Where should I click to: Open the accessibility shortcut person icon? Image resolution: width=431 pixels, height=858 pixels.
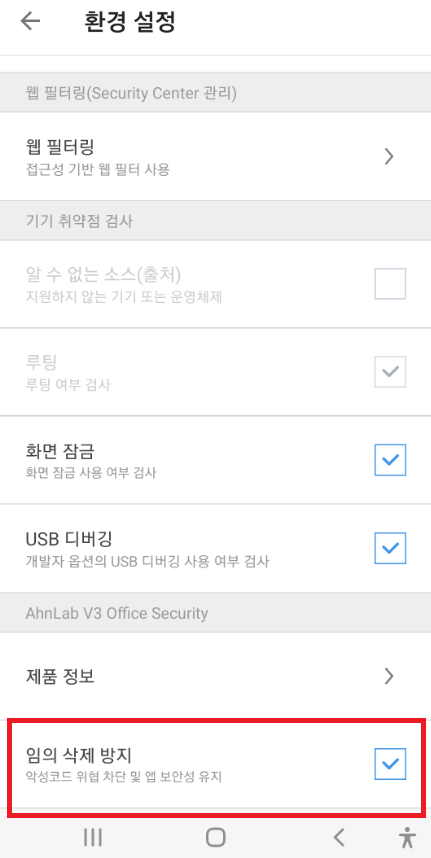click(x=407, y=837)
